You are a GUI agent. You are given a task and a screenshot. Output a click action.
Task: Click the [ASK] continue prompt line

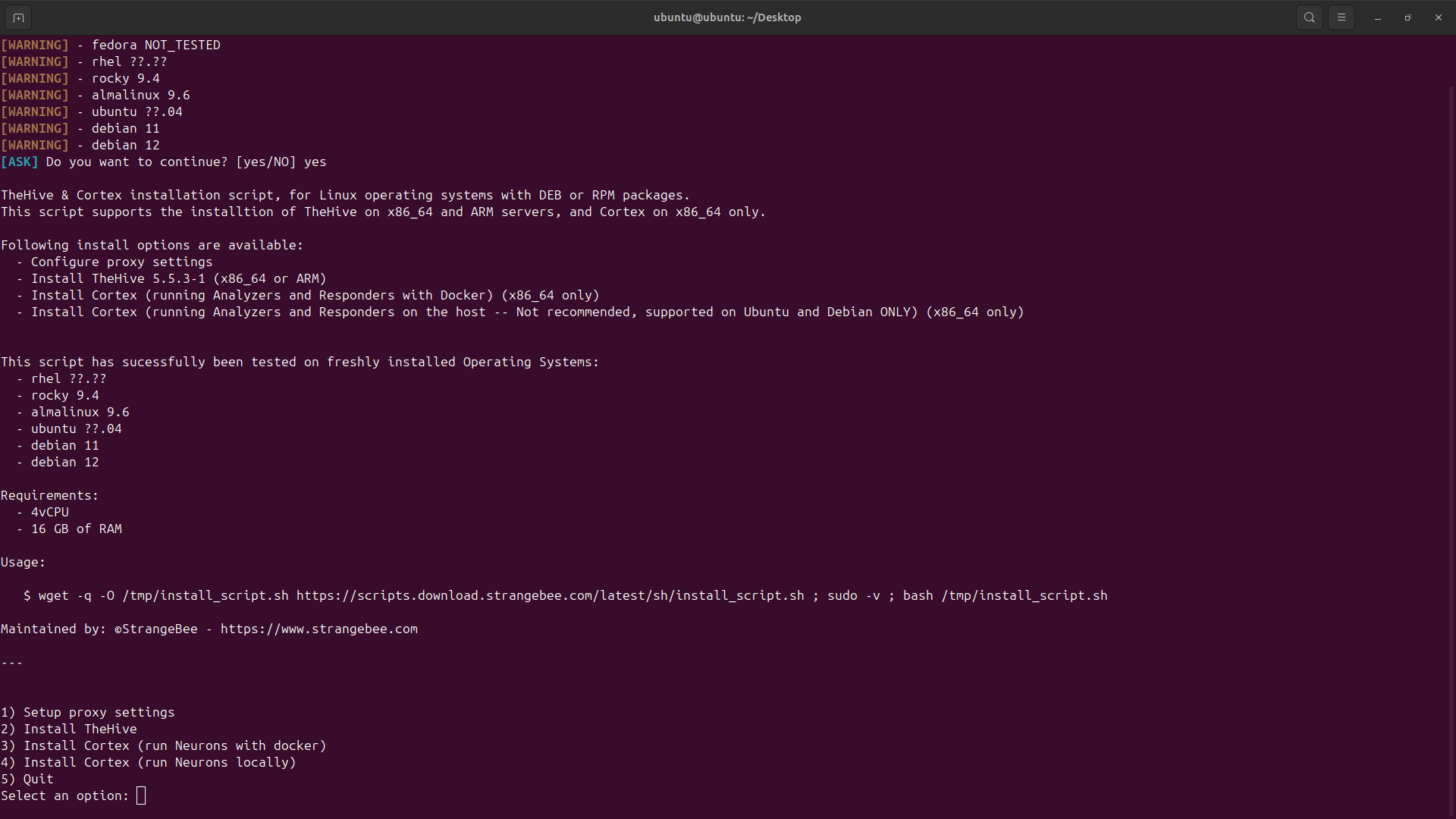(163, 162)
